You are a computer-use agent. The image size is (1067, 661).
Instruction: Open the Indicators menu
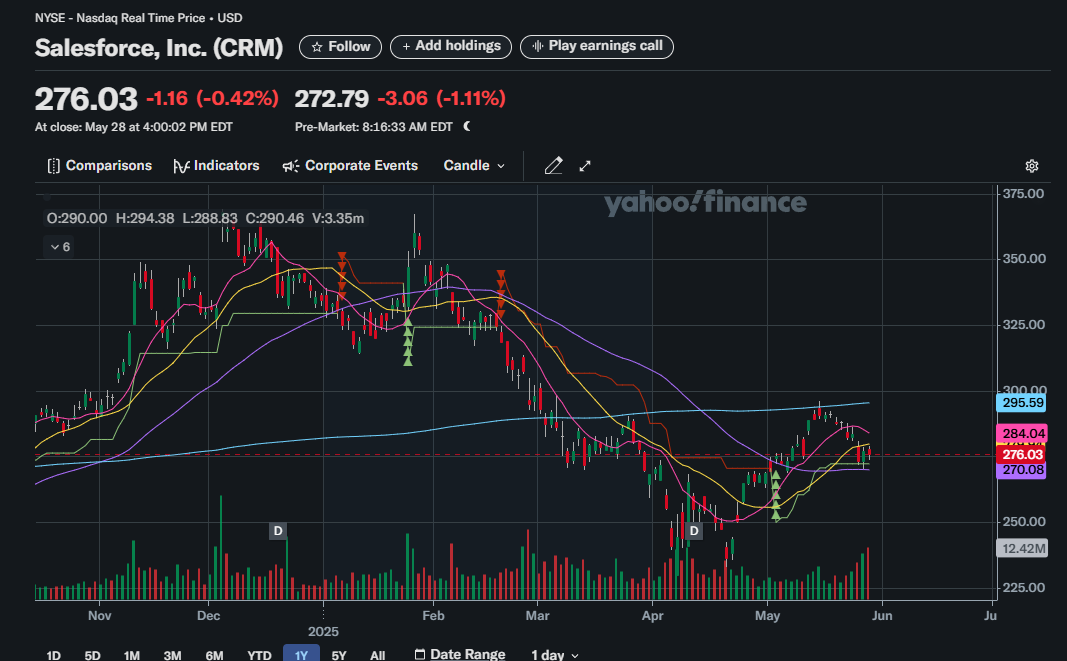tap(216, 166)
